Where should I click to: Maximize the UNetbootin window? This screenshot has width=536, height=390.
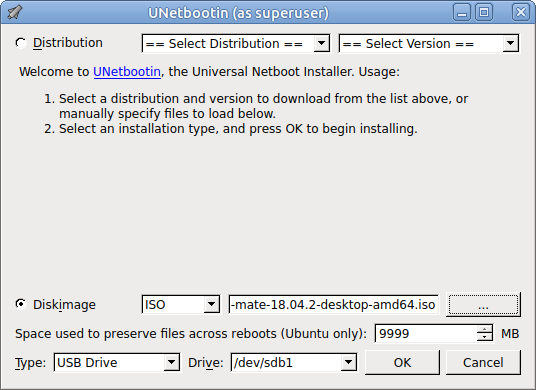tap(484, 13)
